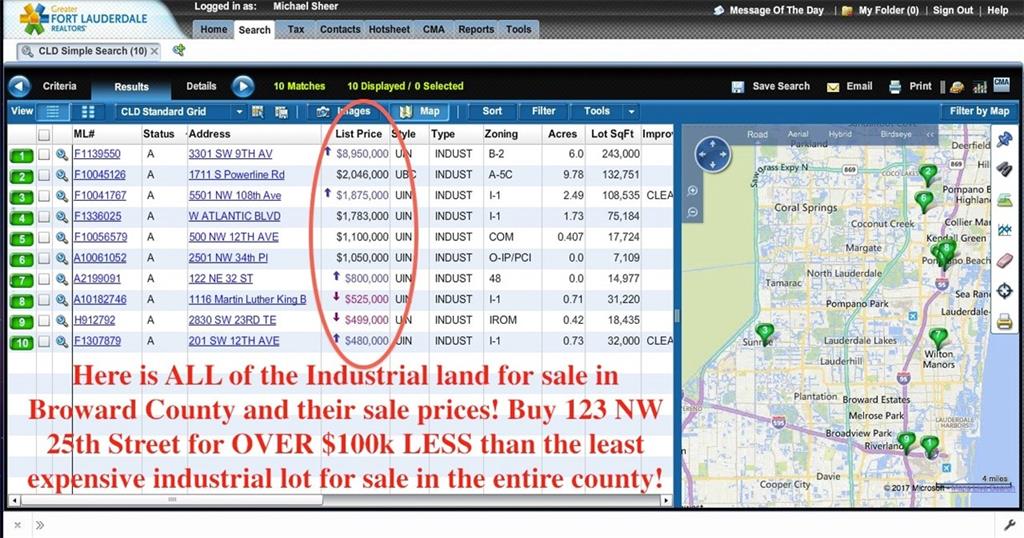Image resolution: width=1024 pixels, height=538 pixels.
Task: Tick the checkbox for listing F10041767
Action: point(44,196)
